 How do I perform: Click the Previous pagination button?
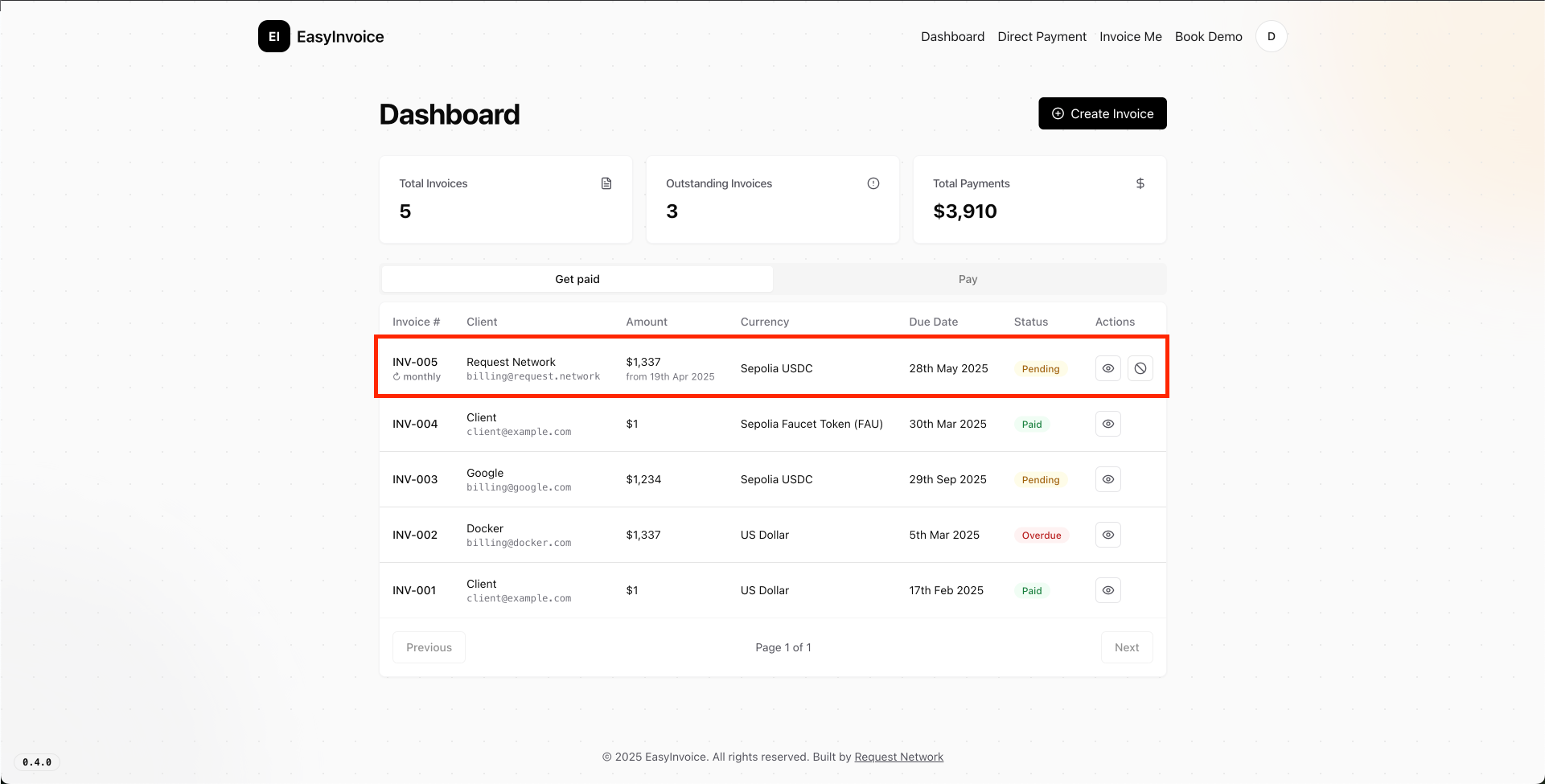point(429,647)
